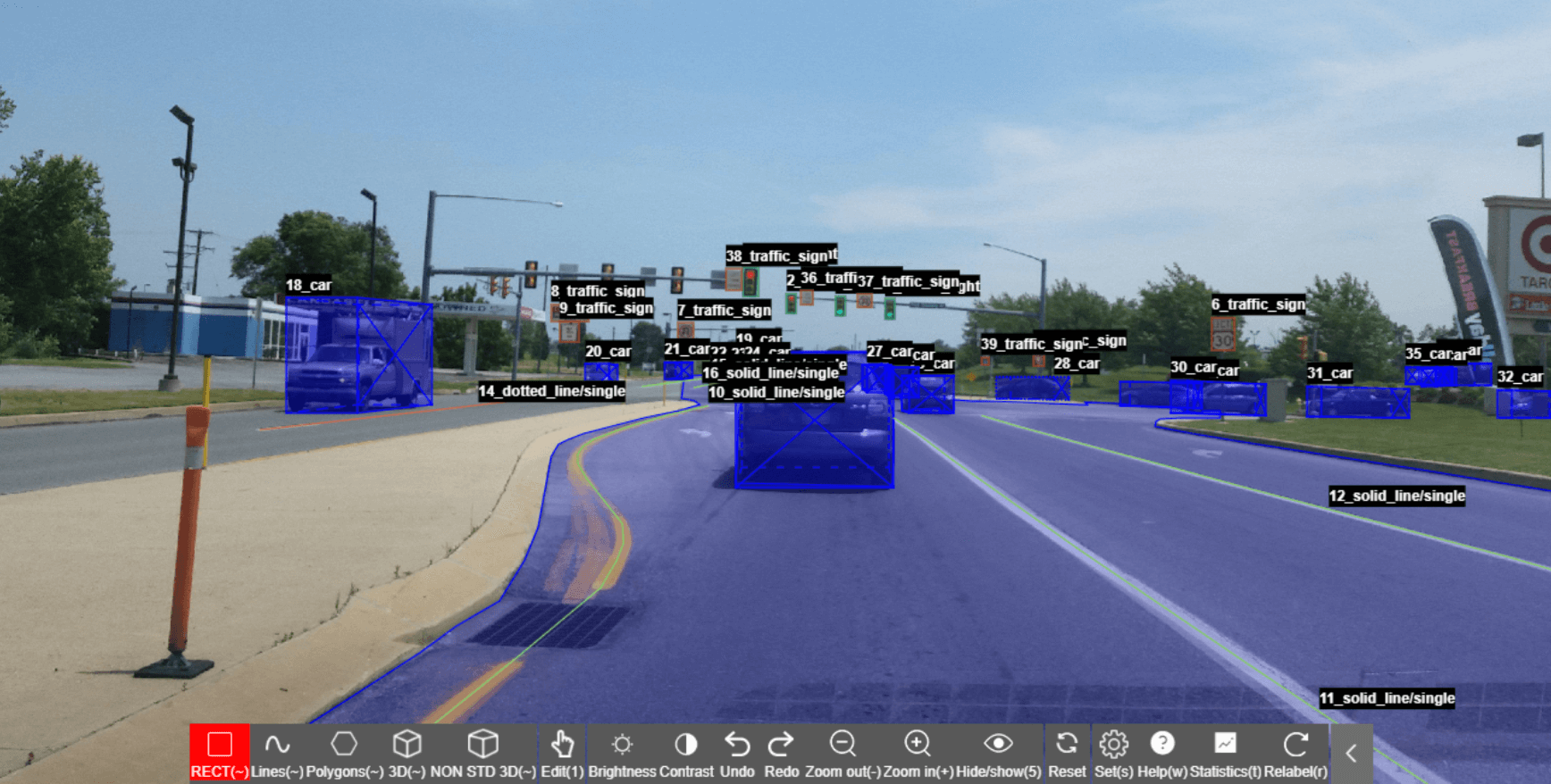The height and width of the screenshot is (784, 1551).
Task: Click the Relabel button
Action: [1295, 751]
